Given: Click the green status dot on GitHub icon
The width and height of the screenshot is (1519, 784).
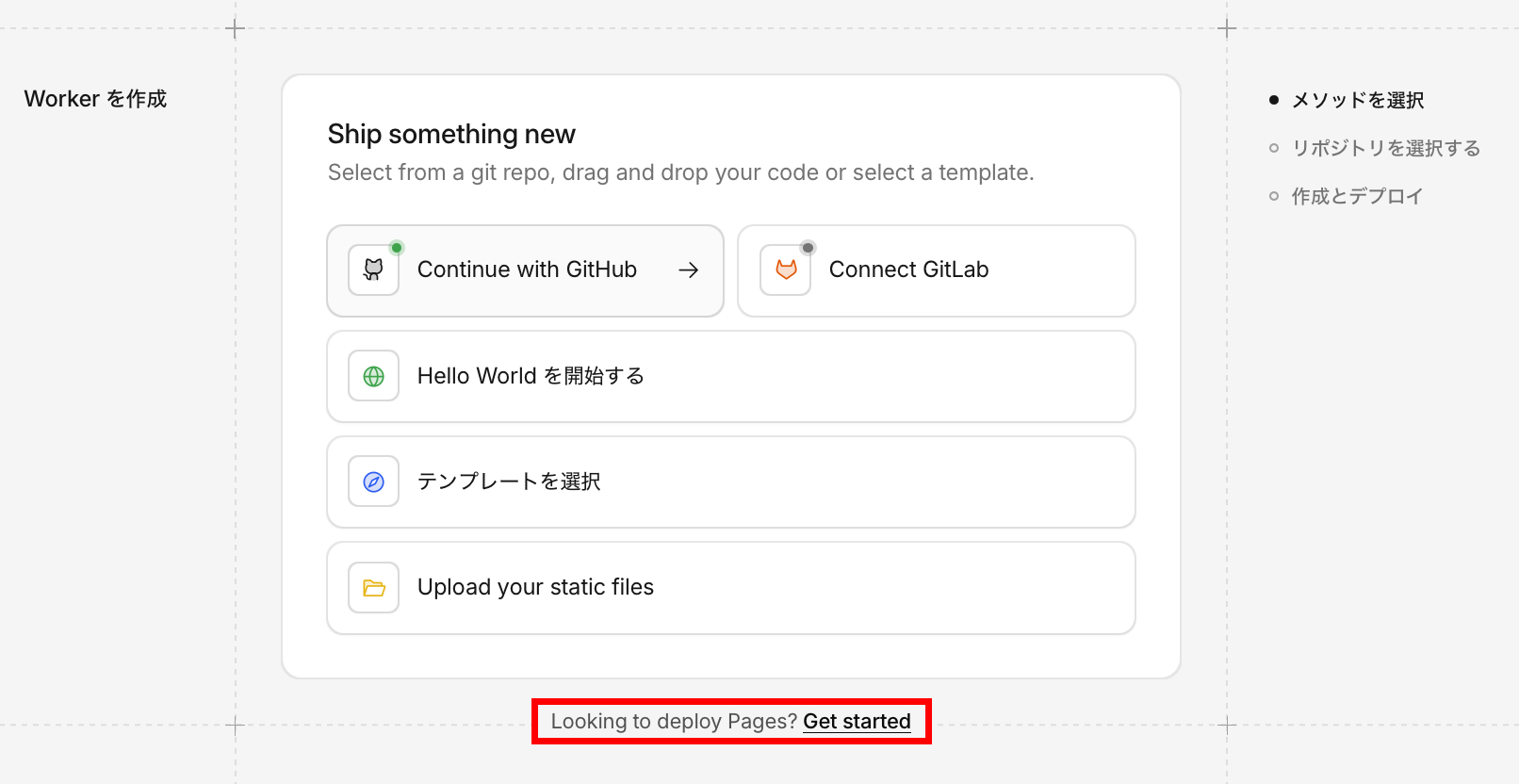Looking at the screenshot, I should point(397,248).
